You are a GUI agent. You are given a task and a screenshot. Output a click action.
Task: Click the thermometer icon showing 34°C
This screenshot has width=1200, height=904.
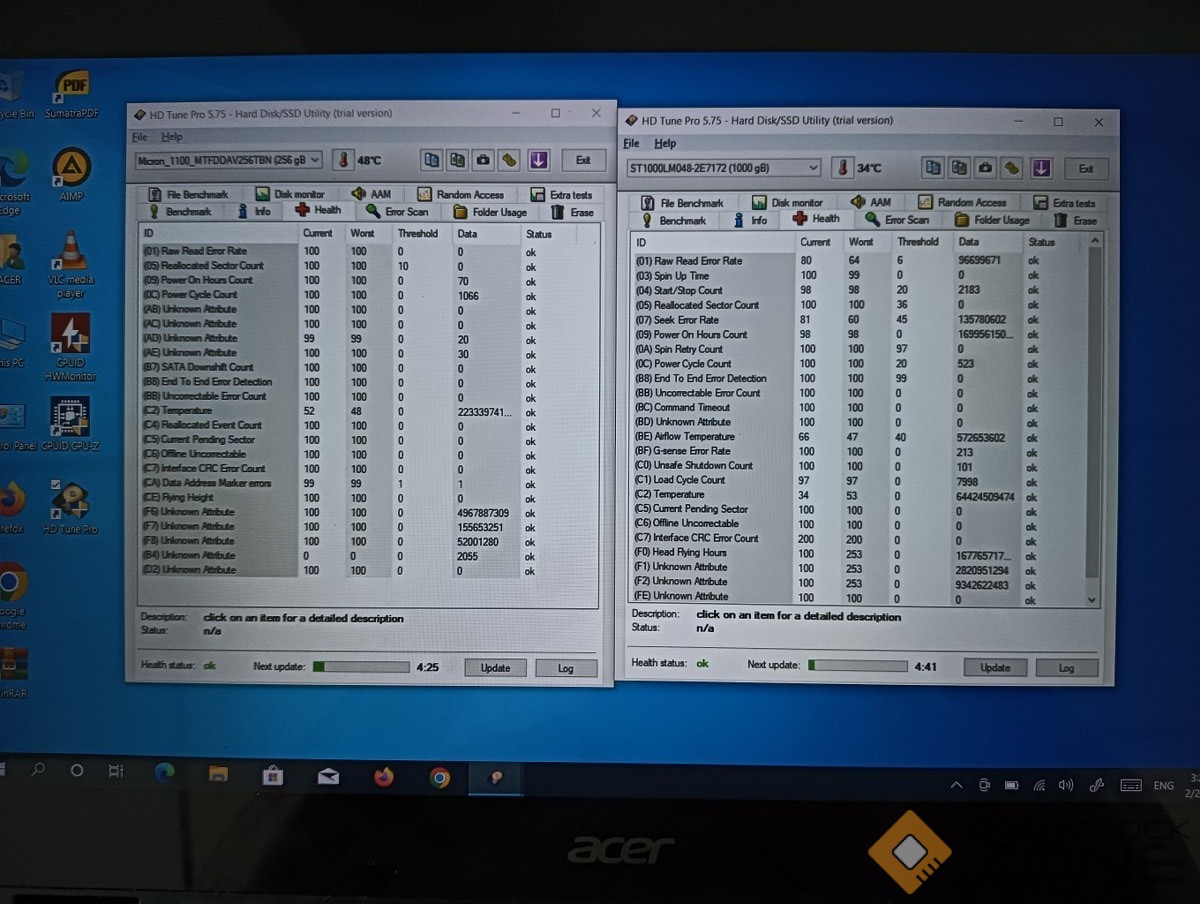[842, 168]
